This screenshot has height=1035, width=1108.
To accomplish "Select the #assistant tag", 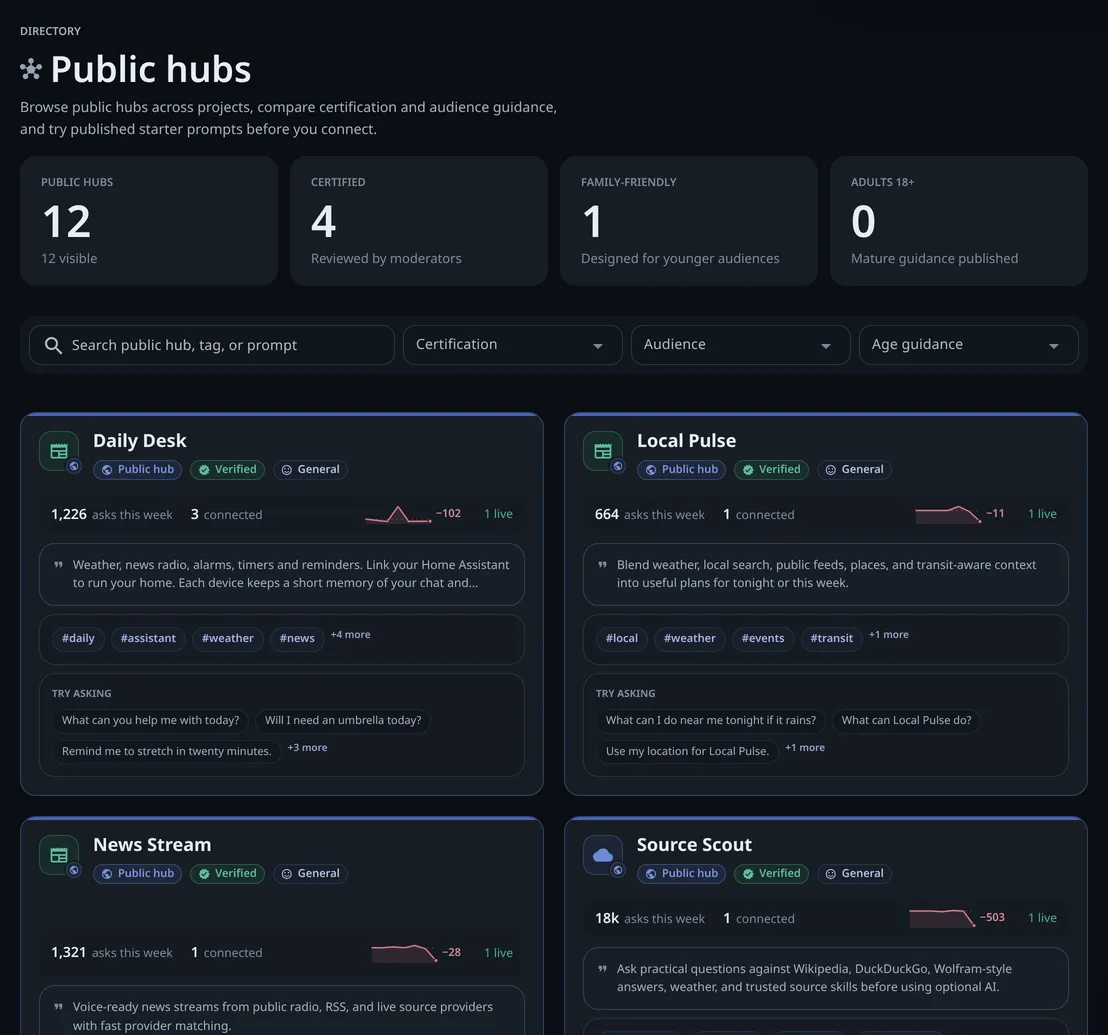I will 148,639.
